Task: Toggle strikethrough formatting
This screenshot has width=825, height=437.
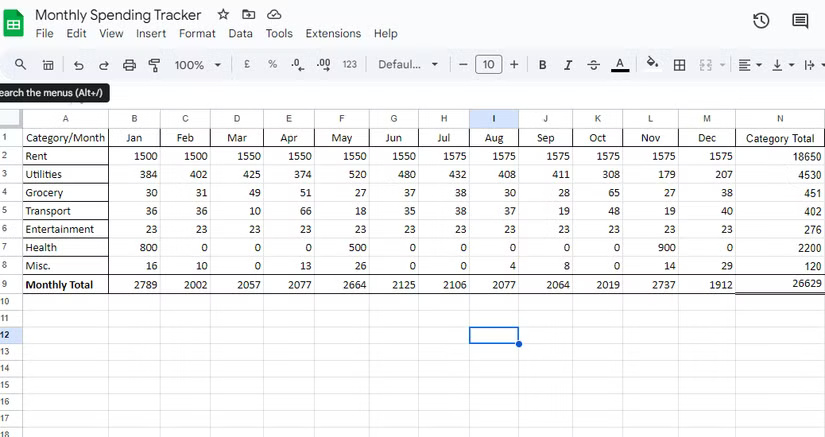Action: [x=594, y=65]
